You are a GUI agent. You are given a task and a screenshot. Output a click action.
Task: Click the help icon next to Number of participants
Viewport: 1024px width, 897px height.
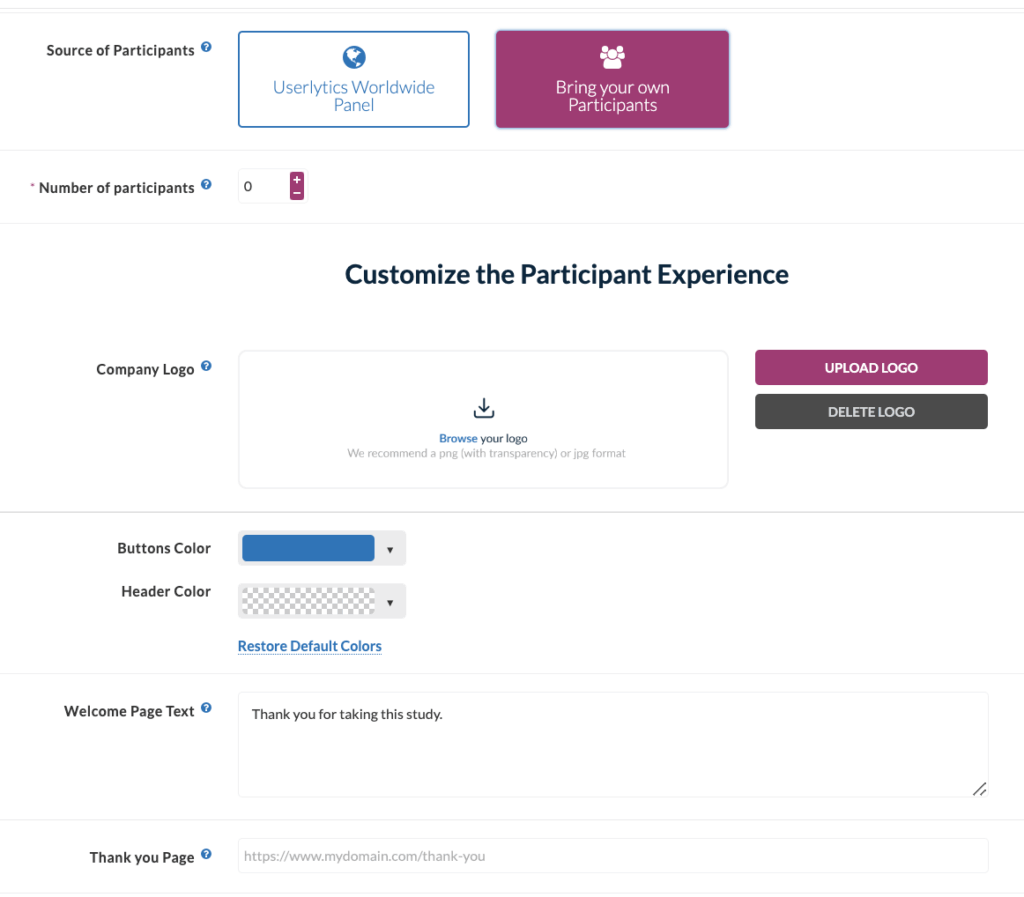[x=206, y=182]
